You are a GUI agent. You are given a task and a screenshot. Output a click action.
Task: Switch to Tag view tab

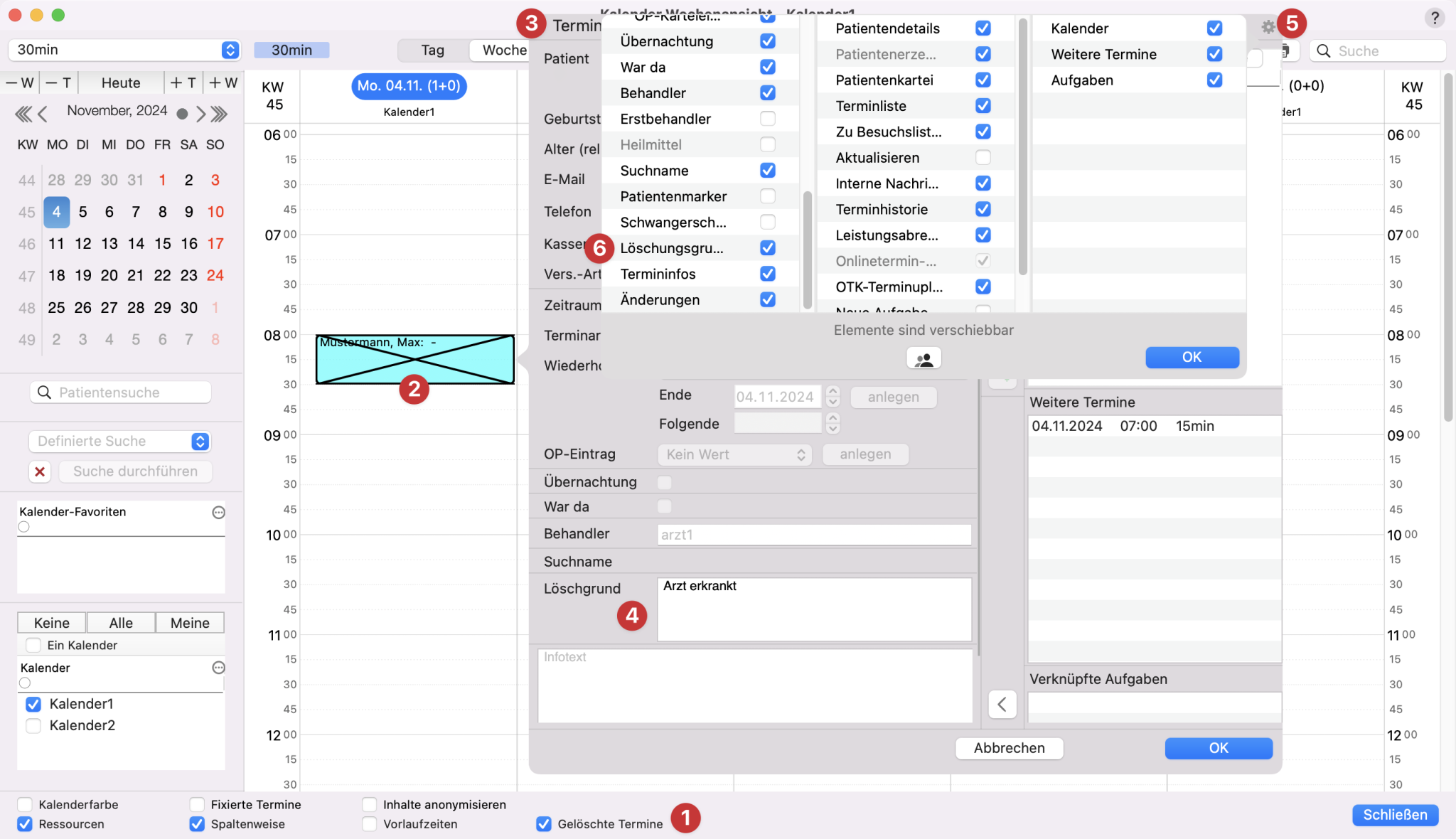tap(432, 50)
